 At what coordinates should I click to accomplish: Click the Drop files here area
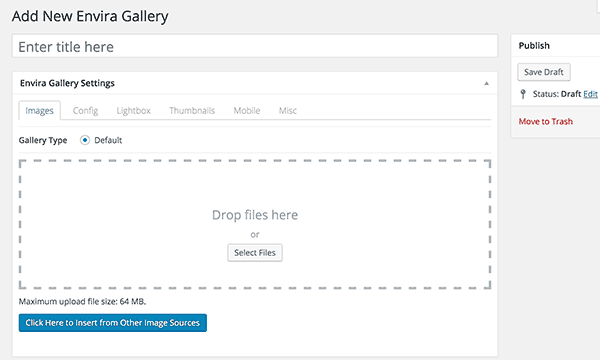255,224
